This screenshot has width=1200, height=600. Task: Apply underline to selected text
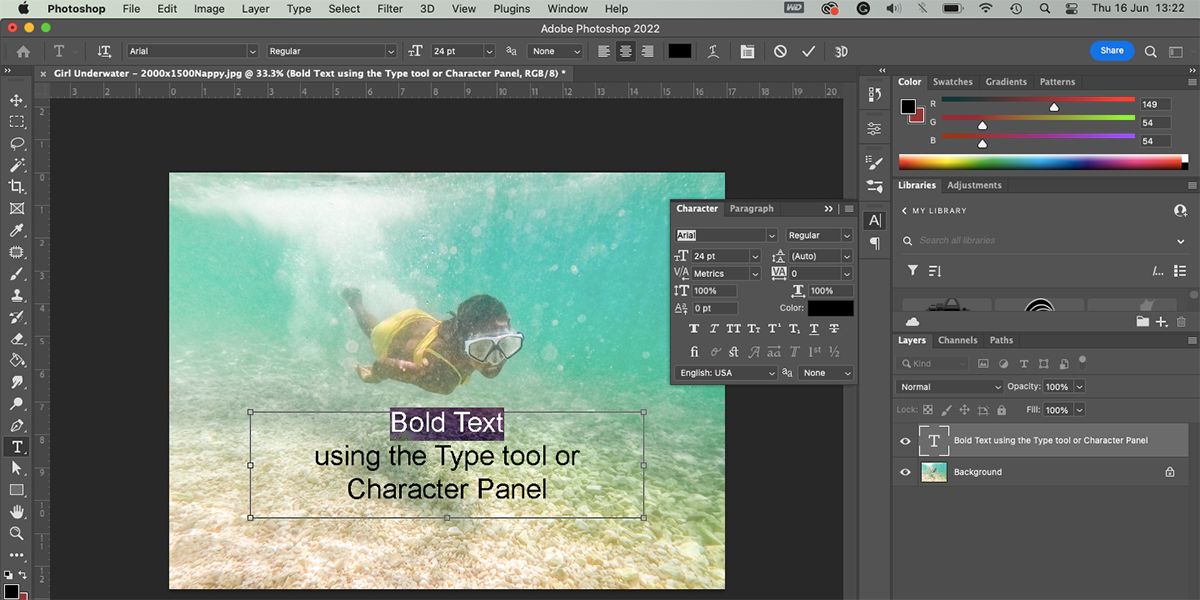pos(814,328)
